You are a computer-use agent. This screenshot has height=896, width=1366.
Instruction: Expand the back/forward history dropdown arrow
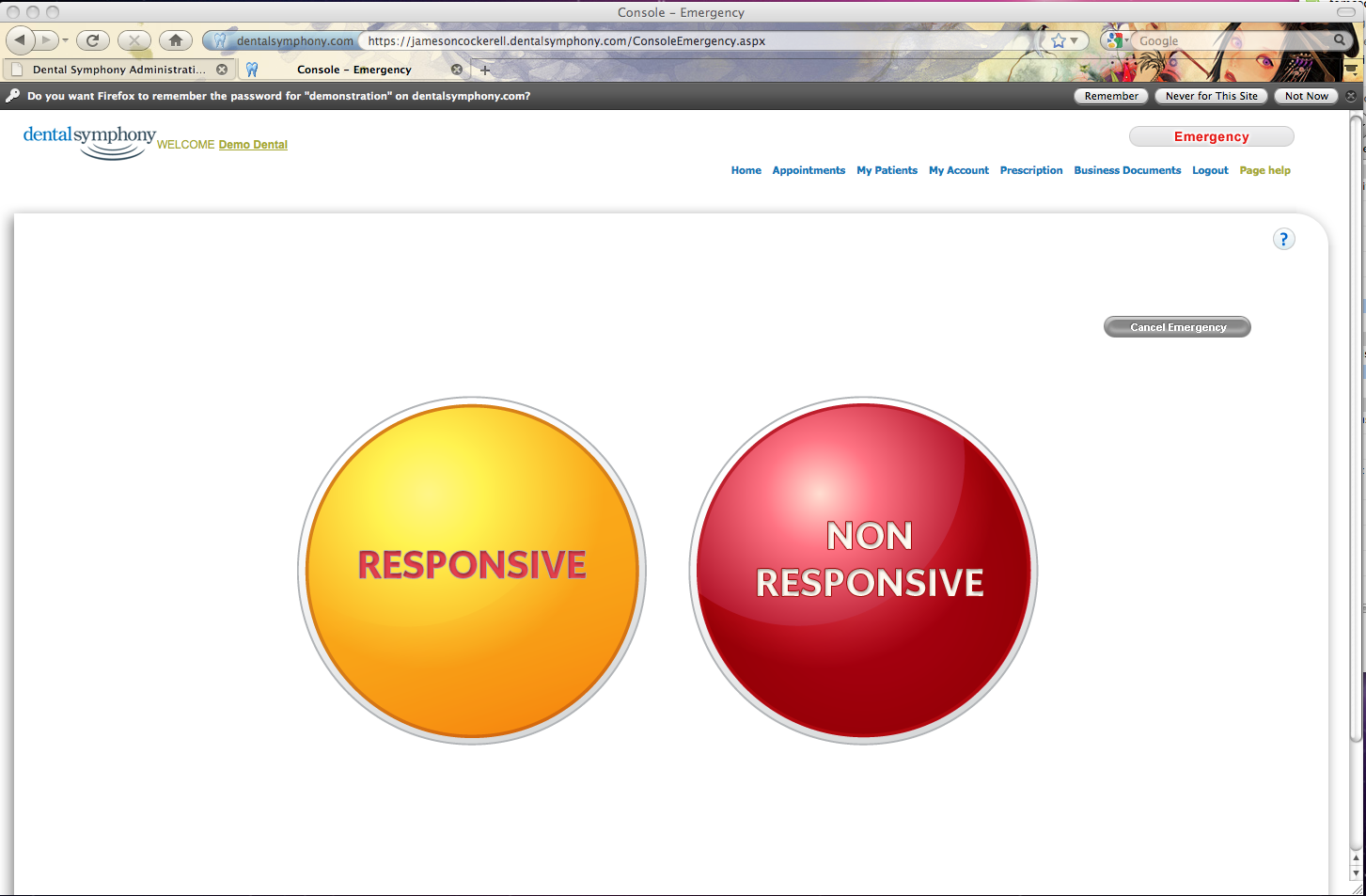65,40
